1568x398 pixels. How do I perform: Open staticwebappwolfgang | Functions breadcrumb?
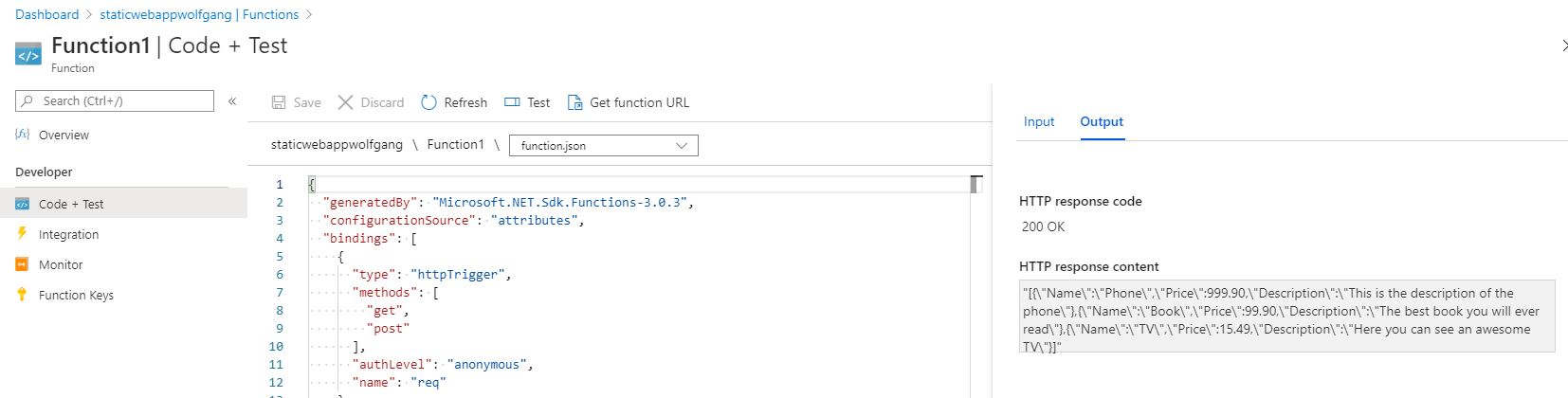199,14
